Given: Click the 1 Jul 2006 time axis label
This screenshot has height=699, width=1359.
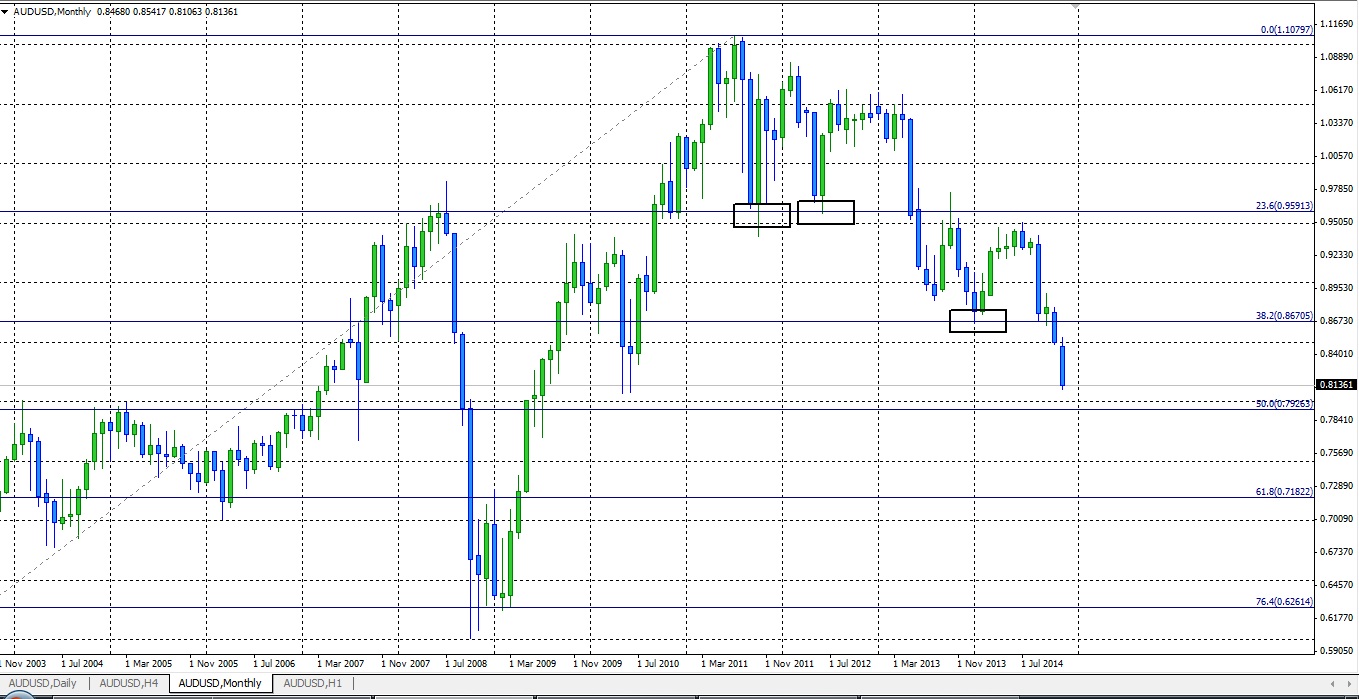Looking at the screenshot, I should [274, 663].
